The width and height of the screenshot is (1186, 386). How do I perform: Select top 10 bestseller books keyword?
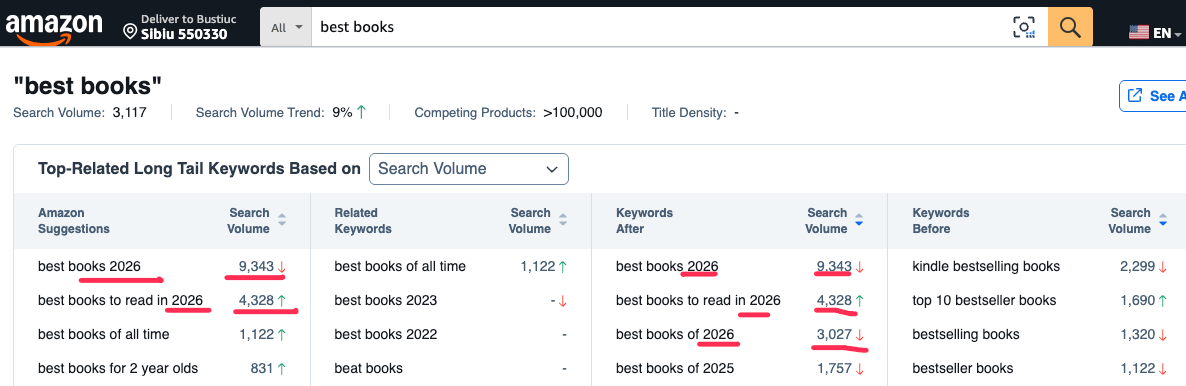984,300
